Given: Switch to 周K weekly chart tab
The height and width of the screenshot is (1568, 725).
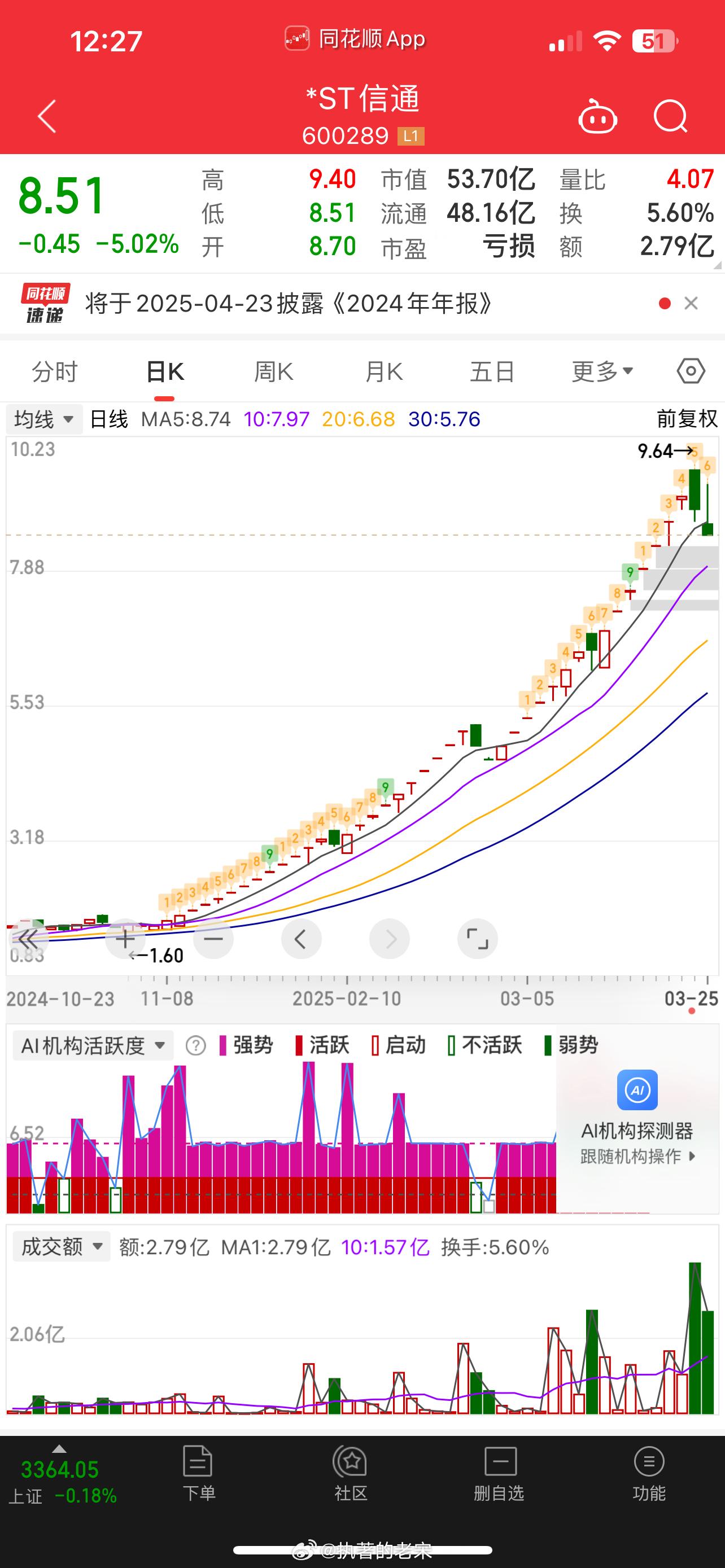Looking at the screenshot, I should coord(273,371).
